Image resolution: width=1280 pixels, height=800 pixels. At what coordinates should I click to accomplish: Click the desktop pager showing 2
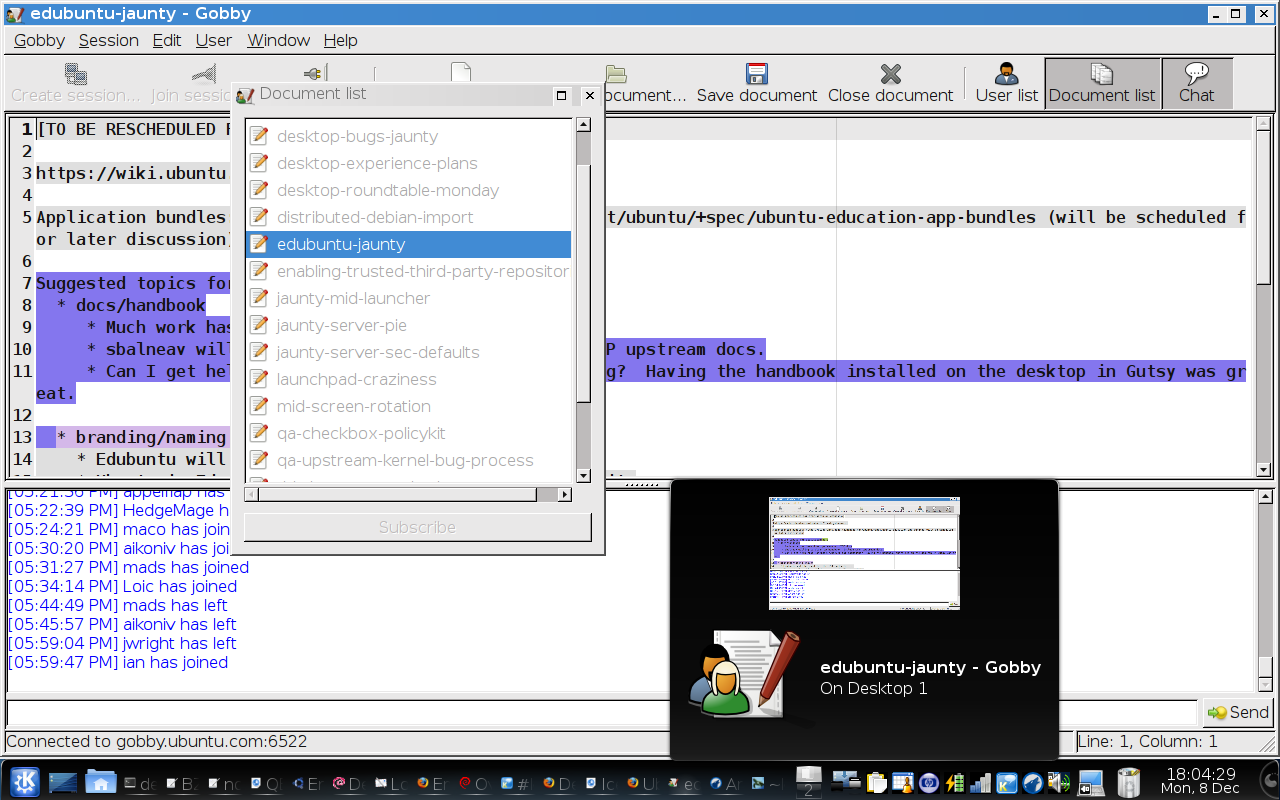tap(808, 781)
